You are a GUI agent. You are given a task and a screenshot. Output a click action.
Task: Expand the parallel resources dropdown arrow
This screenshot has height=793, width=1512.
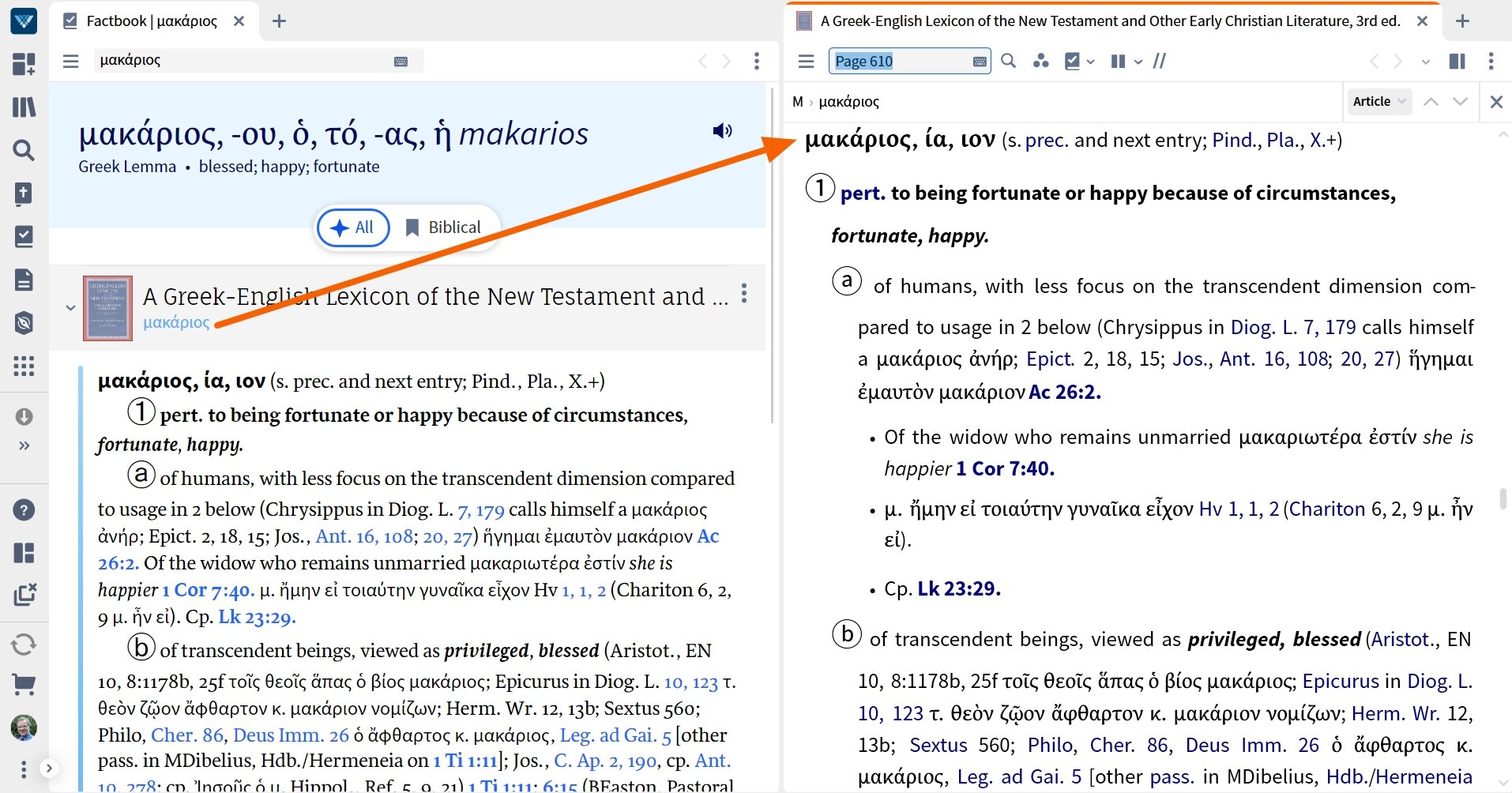coord(1138,62)
